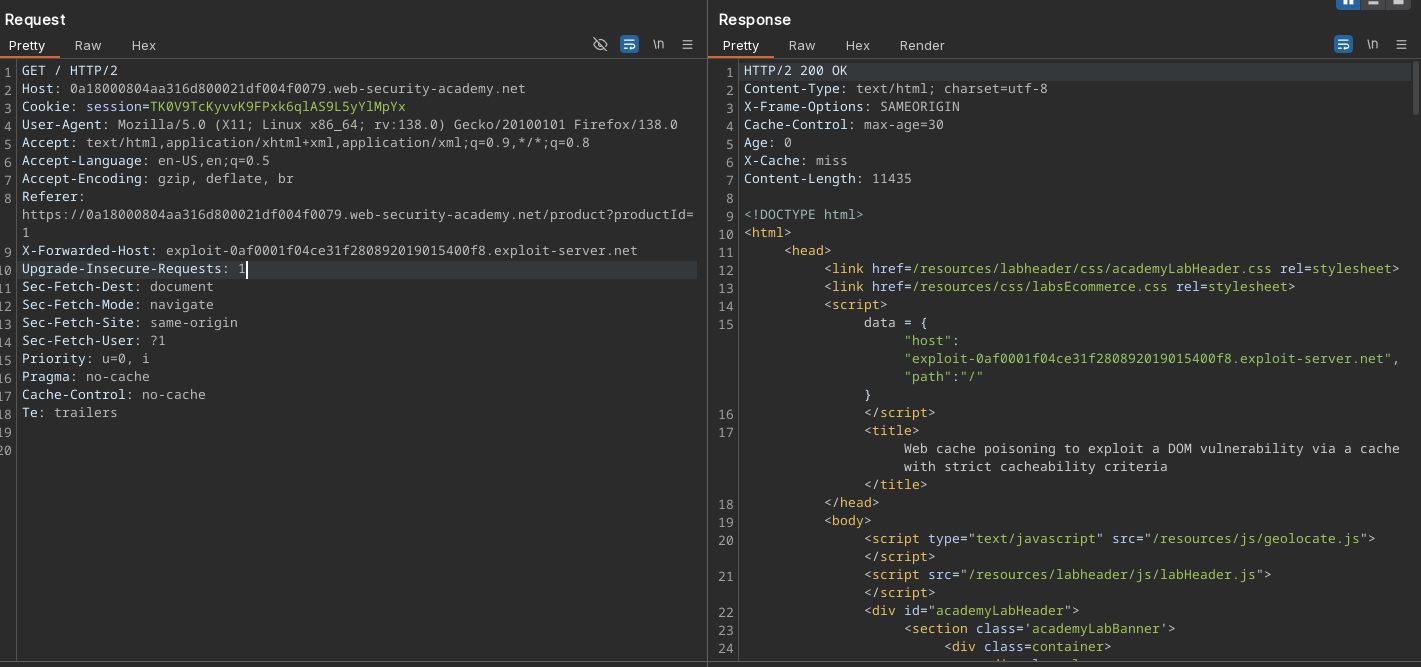Click the X-Forwarded-Host exploit-server header line
The image size is (1421, 667).
330,250
